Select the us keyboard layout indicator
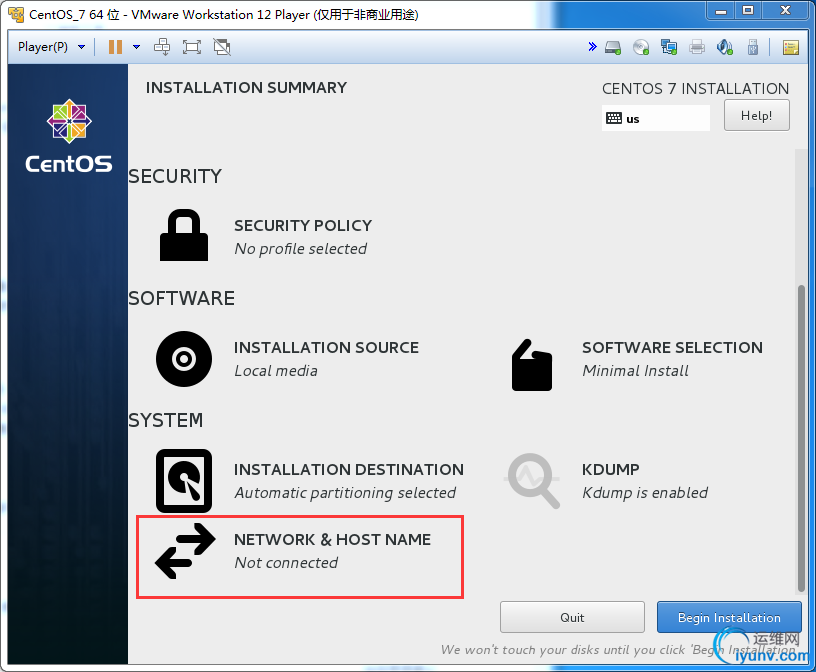This screenshot has width=816, height=672. coord(656,118)
